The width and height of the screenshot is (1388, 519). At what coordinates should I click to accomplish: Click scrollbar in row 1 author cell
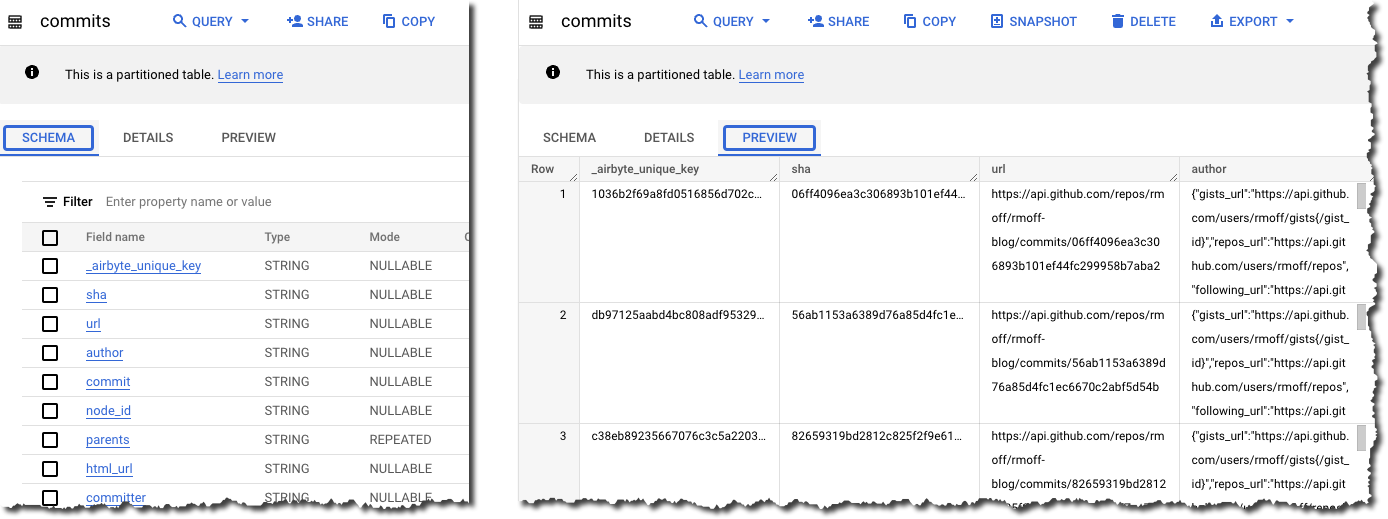pyautogui.click(x=1361, y=197)
